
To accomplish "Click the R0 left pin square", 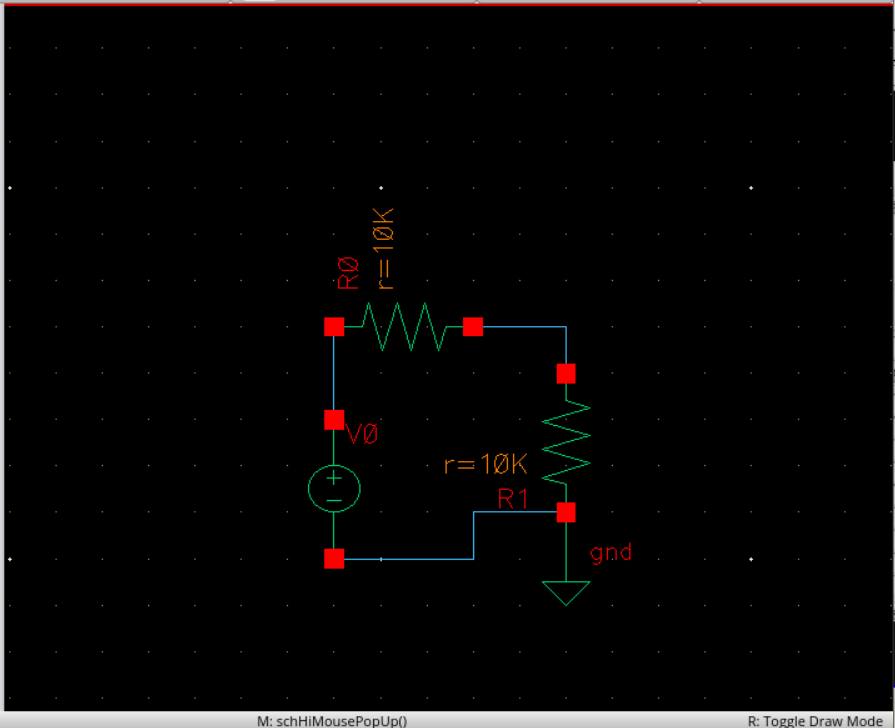I will coord(334,327).
